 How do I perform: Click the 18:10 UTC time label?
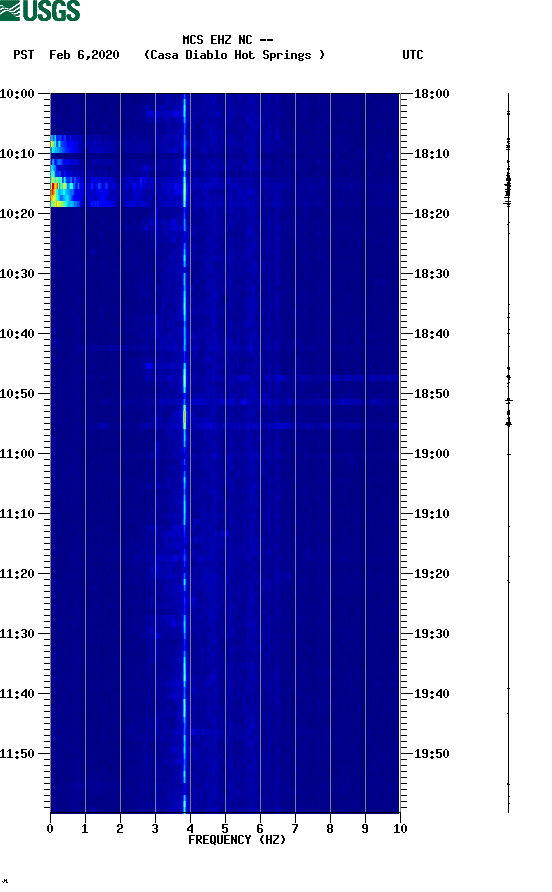[x=431, y=154]
